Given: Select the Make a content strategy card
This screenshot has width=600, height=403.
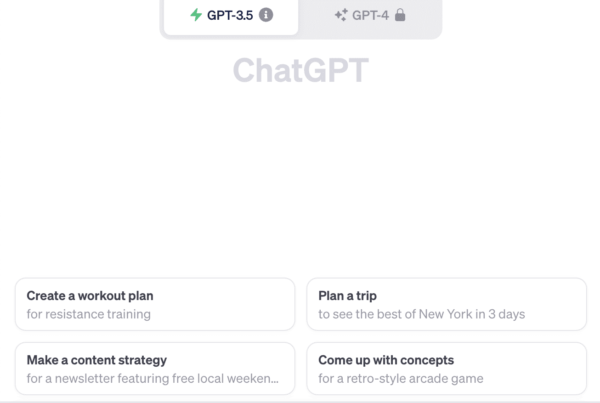Looking at the screenshot, I should tap(155, 369).
